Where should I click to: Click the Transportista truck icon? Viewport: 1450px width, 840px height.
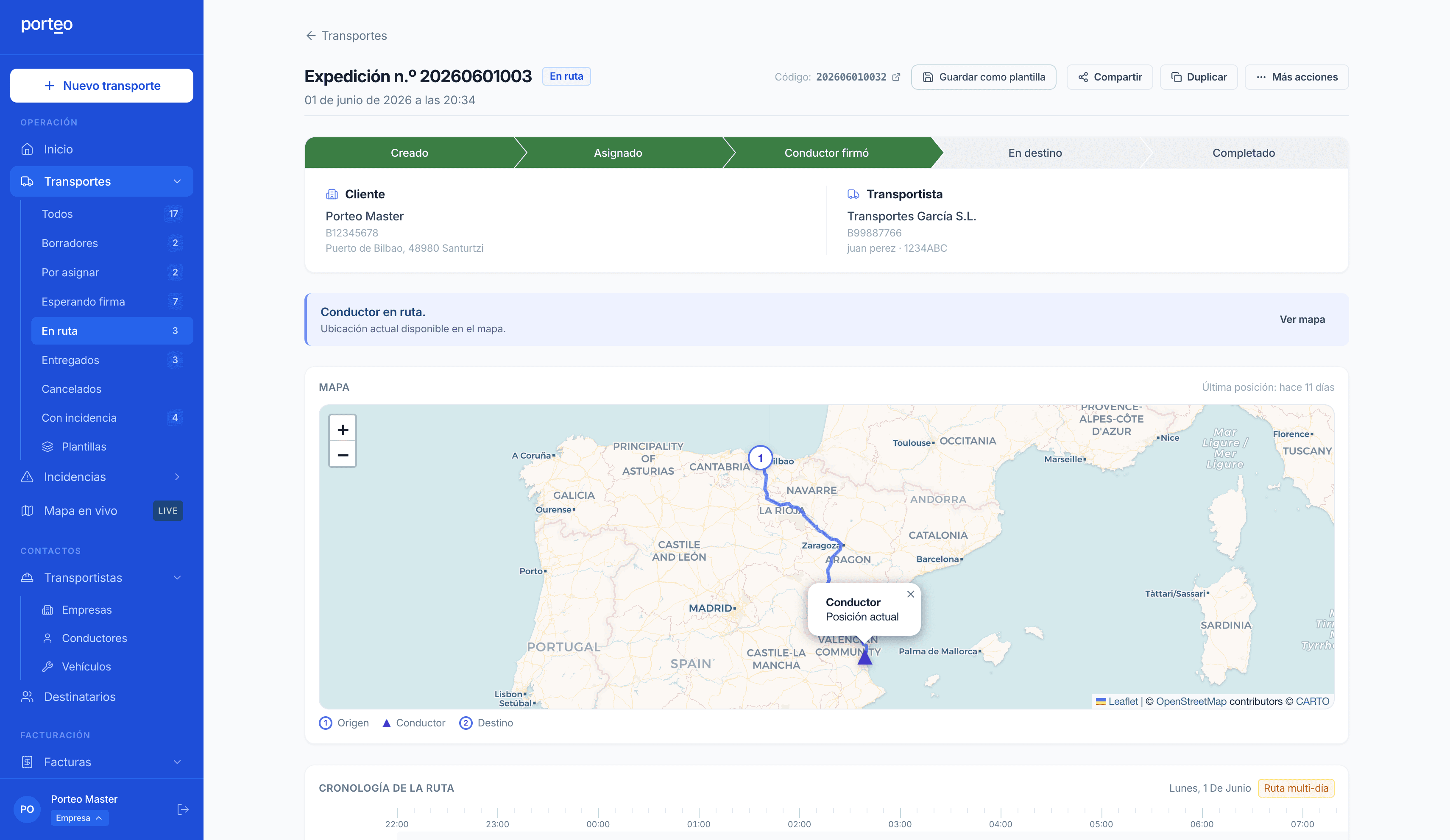[853, 195]
